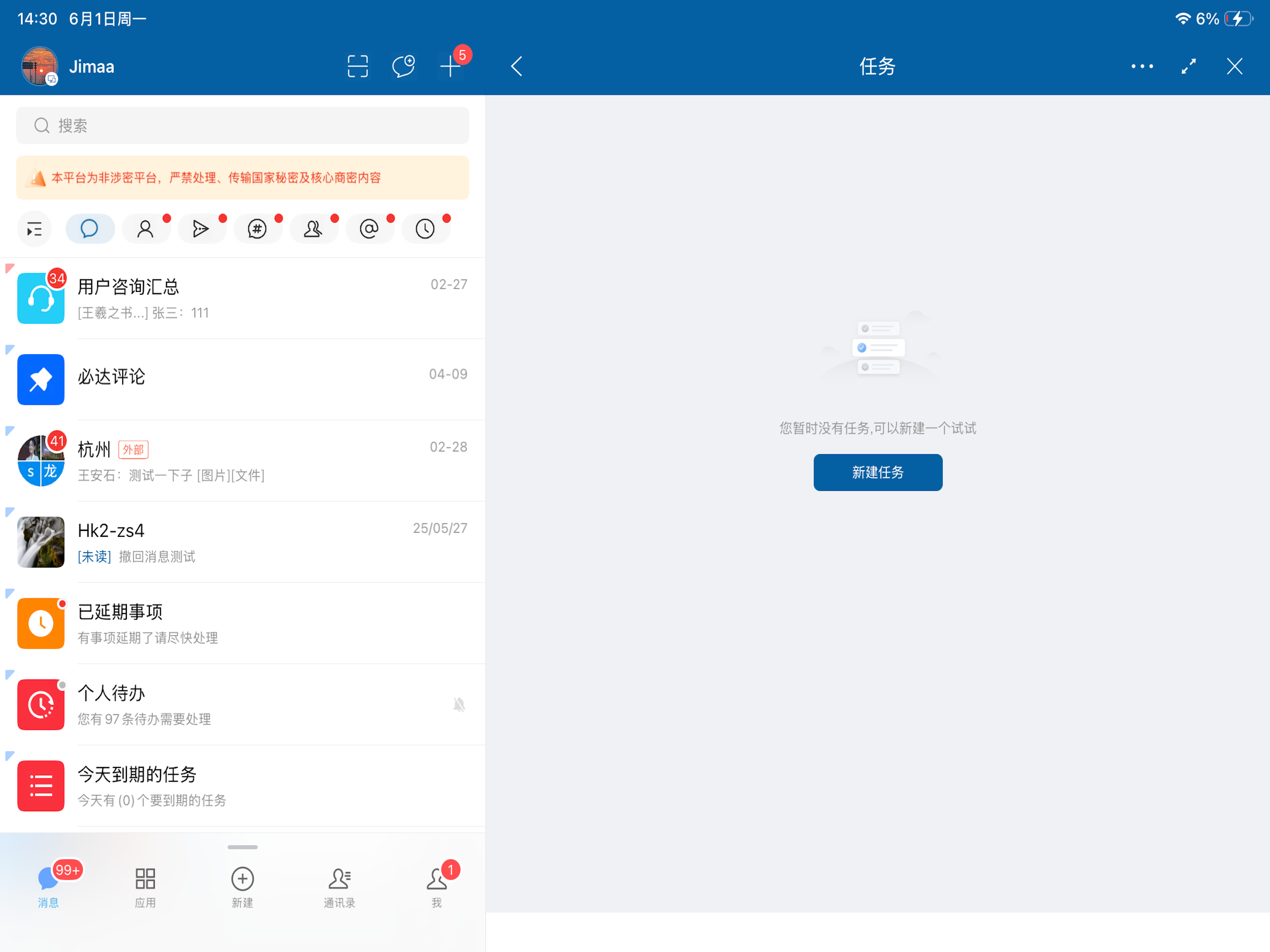The width and height of the screenshot is (1270, 952).
Task: Focus the 搜索 search field
Action: coord(243,126)
